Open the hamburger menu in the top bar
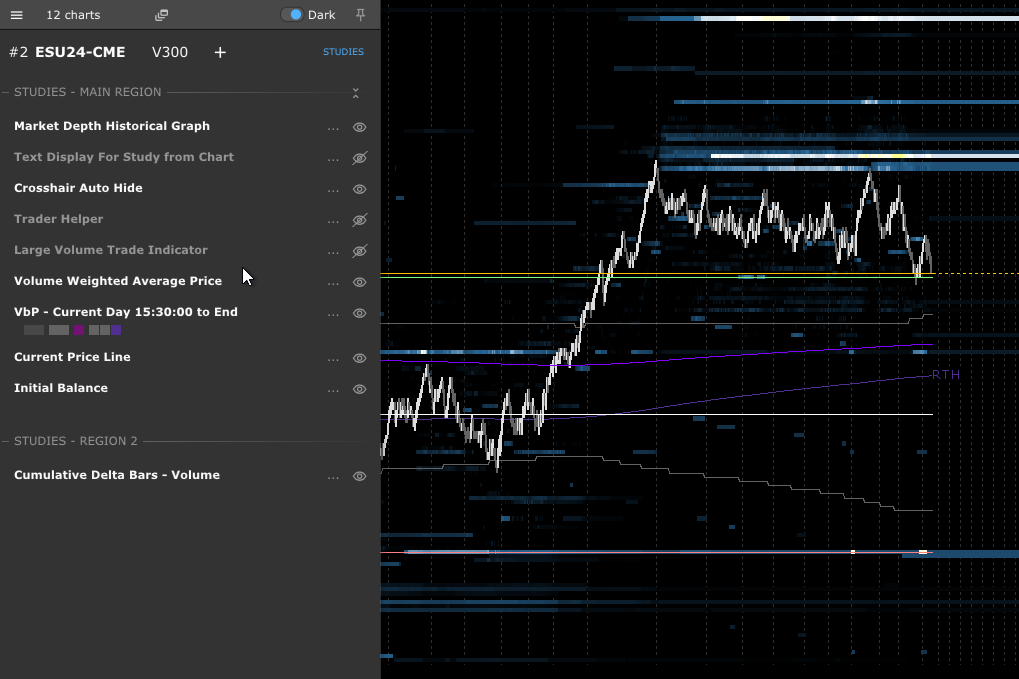 [15, 15]
